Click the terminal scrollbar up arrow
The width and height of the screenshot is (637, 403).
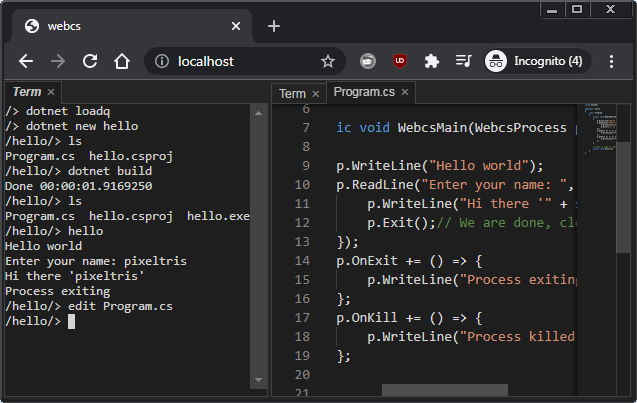point(258,113)
